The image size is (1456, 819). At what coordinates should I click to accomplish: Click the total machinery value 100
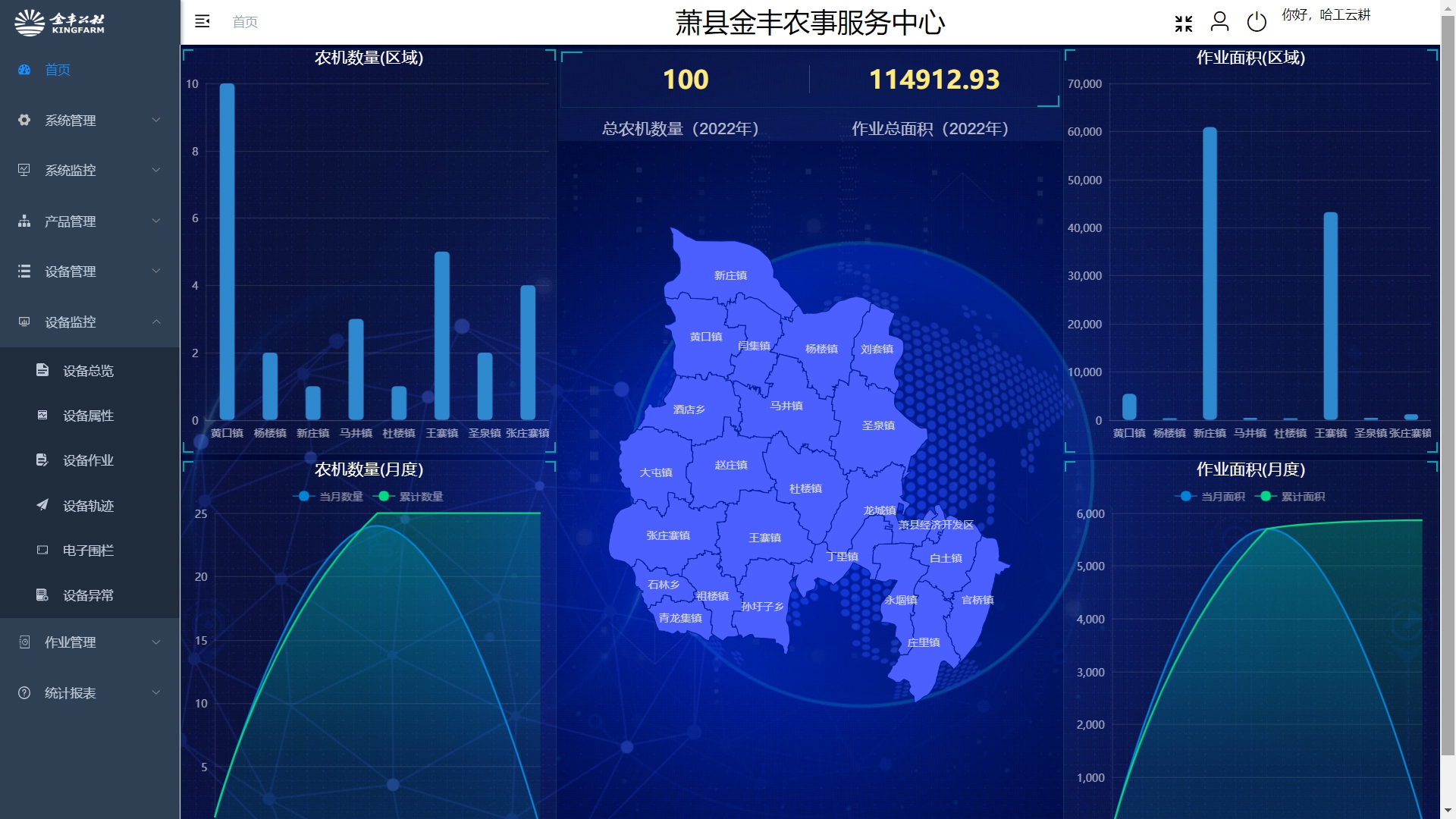686,80
